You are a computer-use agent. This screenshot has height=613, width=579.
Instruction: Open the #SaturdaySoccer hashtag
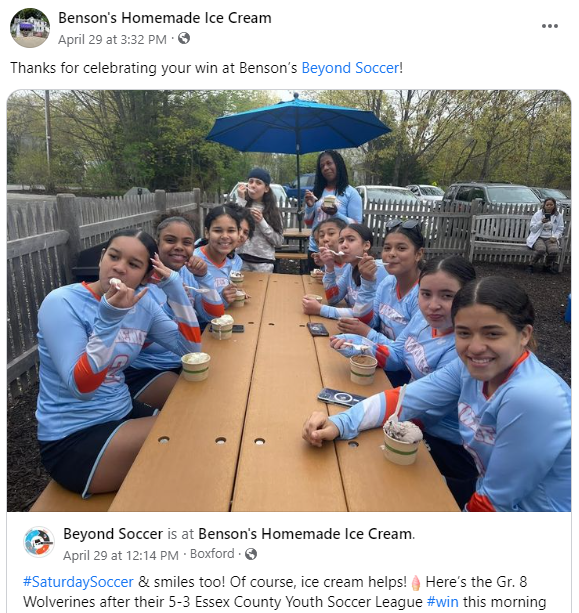click(x=78, y=582)
